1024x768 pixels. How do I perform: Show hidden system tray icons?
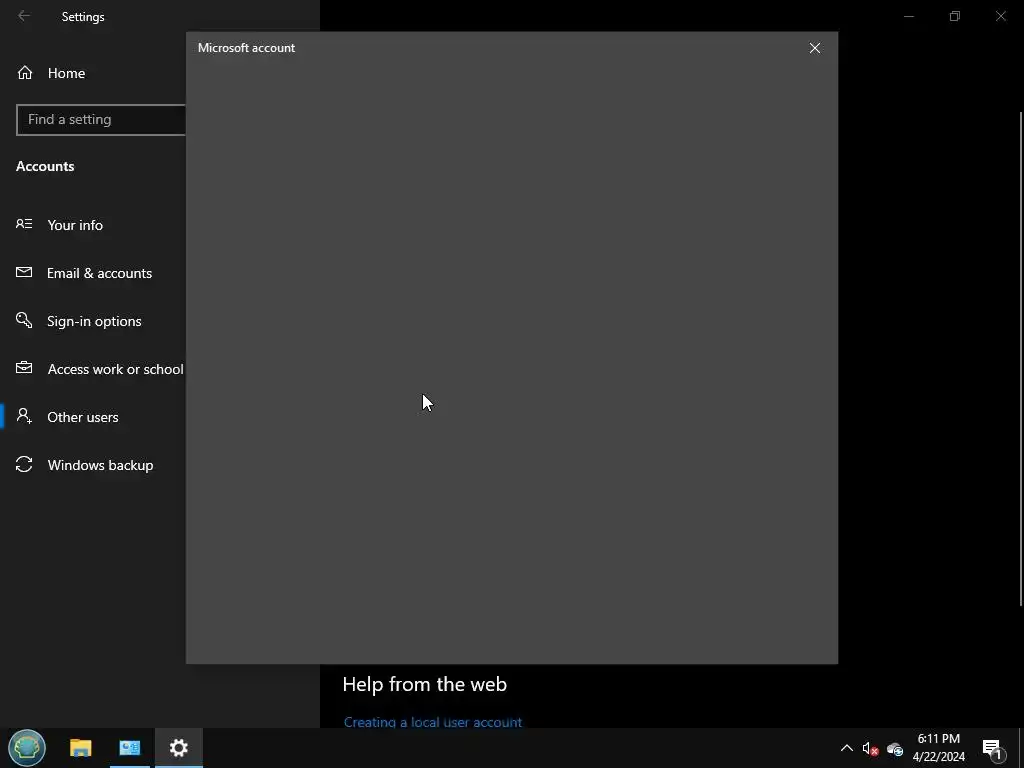click(846, 748)
